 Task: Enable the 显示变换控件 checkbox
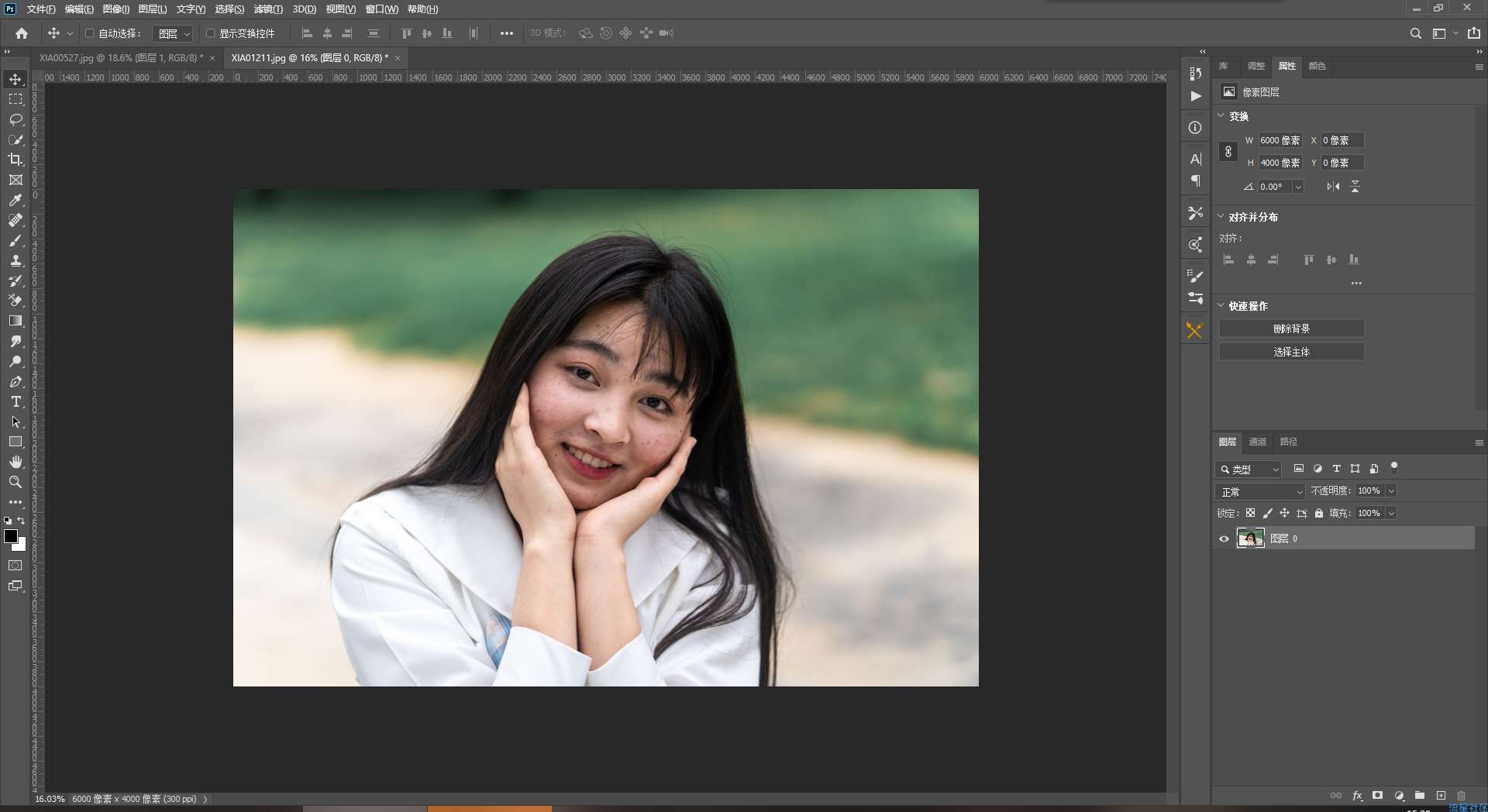click(x=210, y=33)
